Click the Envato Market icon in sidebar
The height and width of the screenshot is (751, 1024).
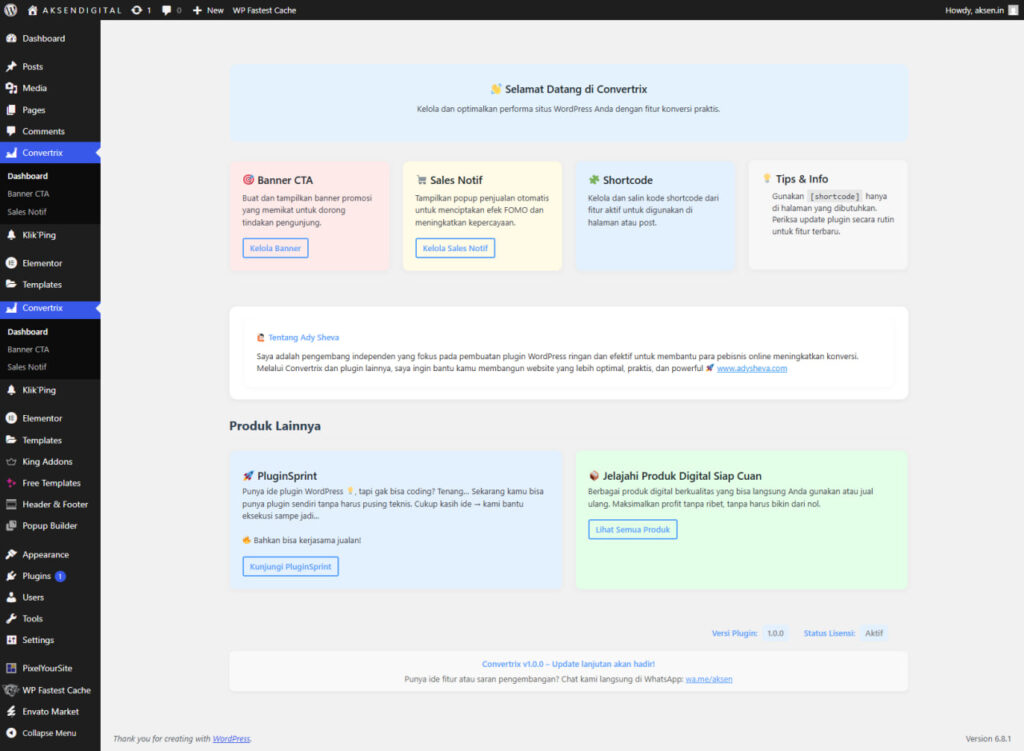point(12,712)
